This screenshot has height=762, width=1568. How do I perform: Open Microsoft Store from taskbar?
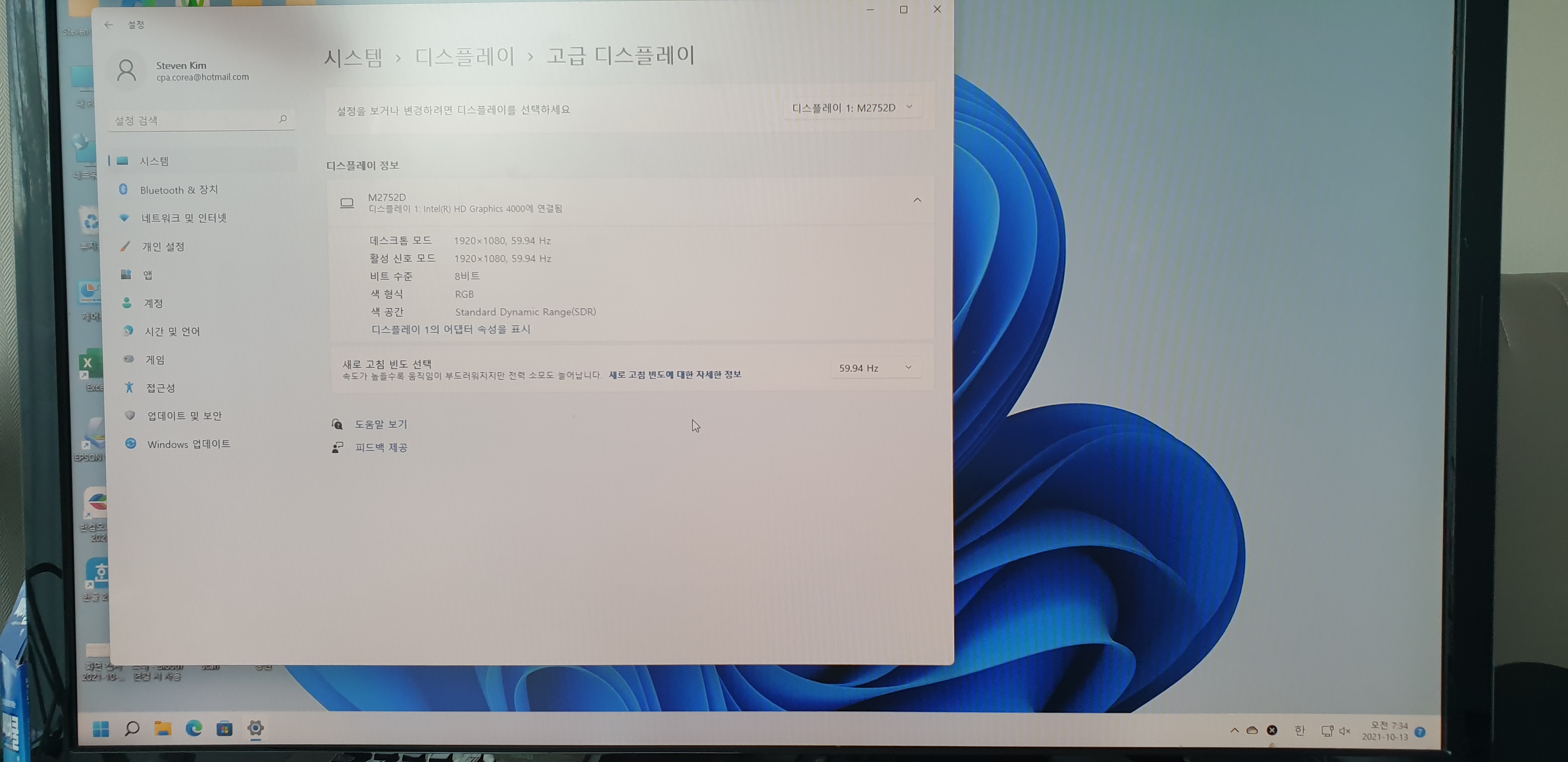[x=225, y=729]
